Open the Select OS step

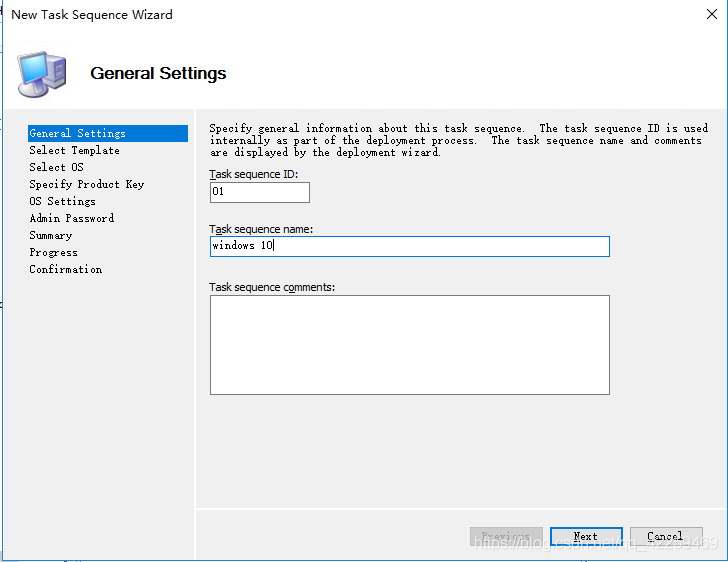[x=56, y=168]
